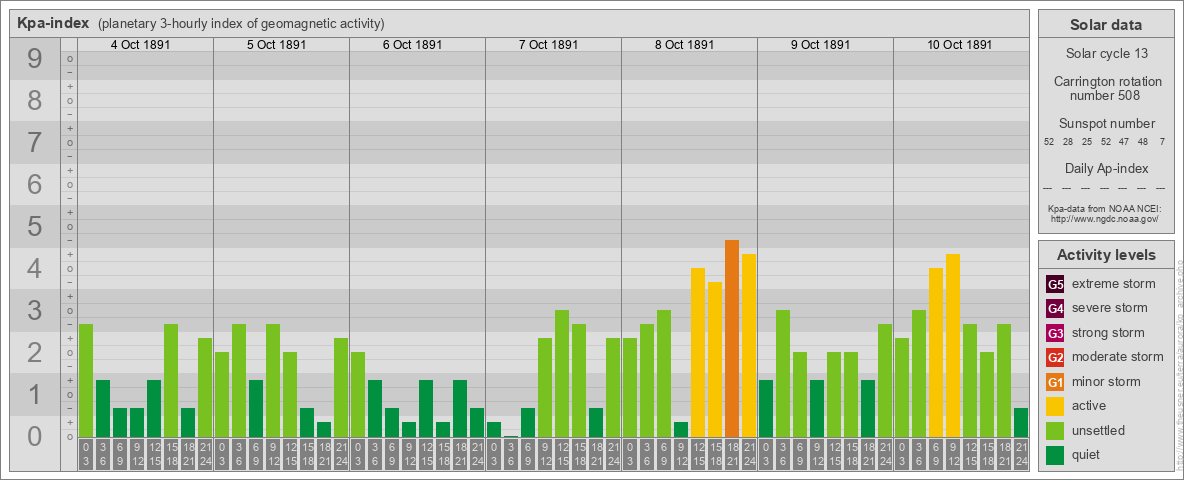The width and height of the screenshot is (1184, 480).
Task: Click the sunspot value 47
Action: click(x=1124, y=142)
